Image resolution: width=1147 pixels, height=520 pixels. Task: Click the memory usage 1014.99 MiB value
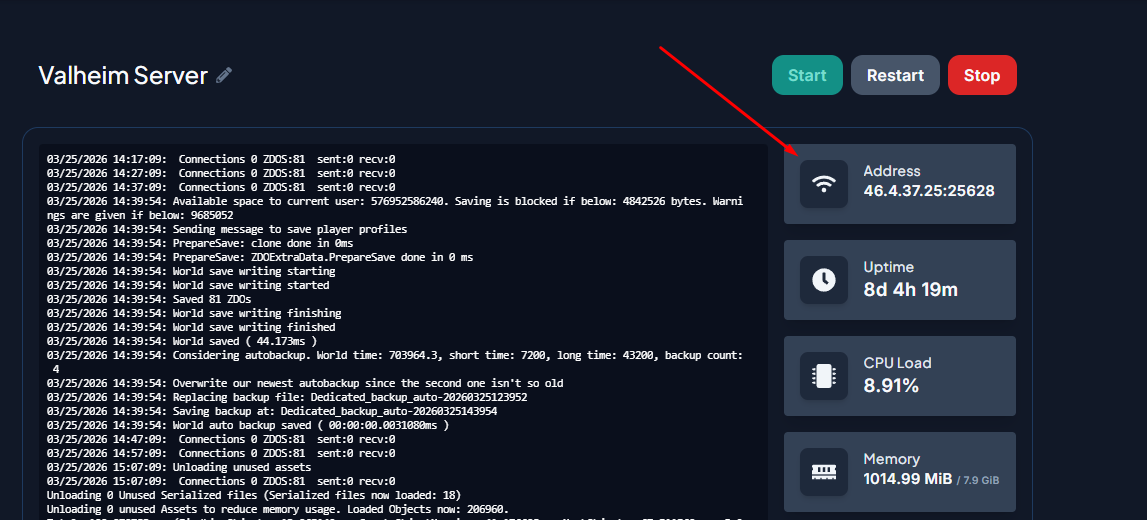coord(907,479)
